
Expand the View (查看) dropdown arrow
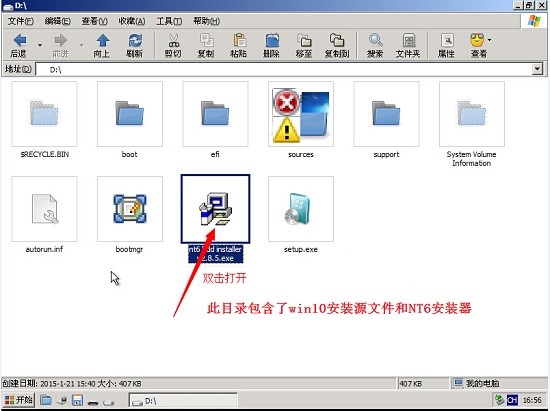click(x=490, y=40)
